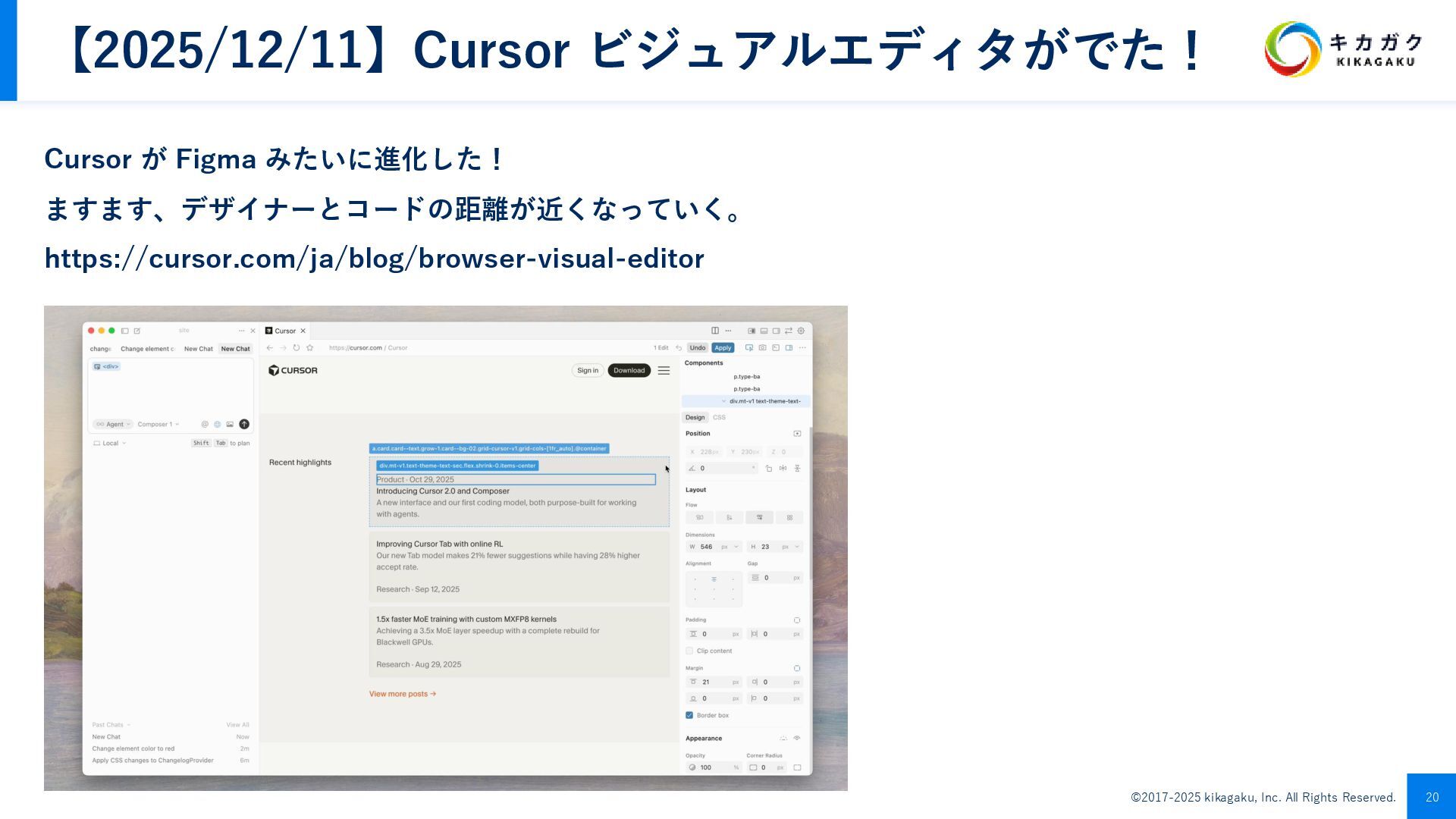Open width unit px dropdown in Dimensions
Image resolution: width=1456 pixels, height=819 pixels.
[x=729, y=547]
